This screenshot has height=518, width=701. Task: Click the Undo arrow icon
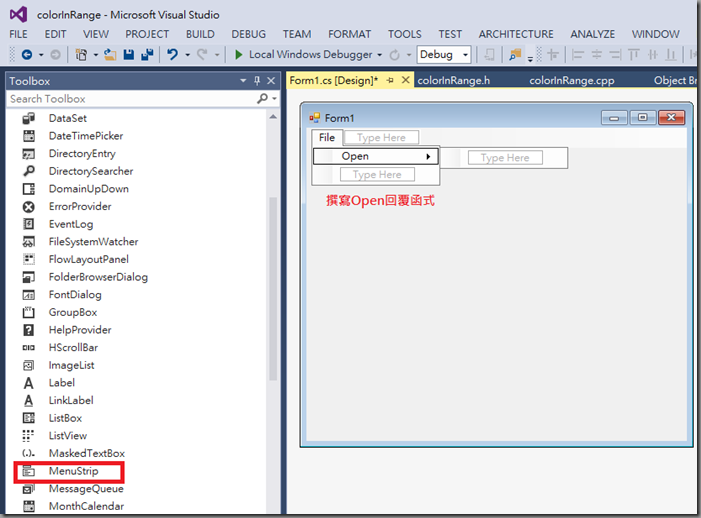click(172, 55)
